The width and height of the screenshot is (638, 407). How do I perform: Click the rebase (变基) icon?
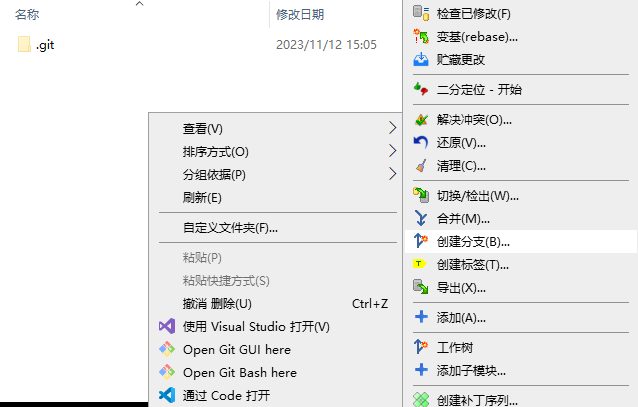[421, 36]
